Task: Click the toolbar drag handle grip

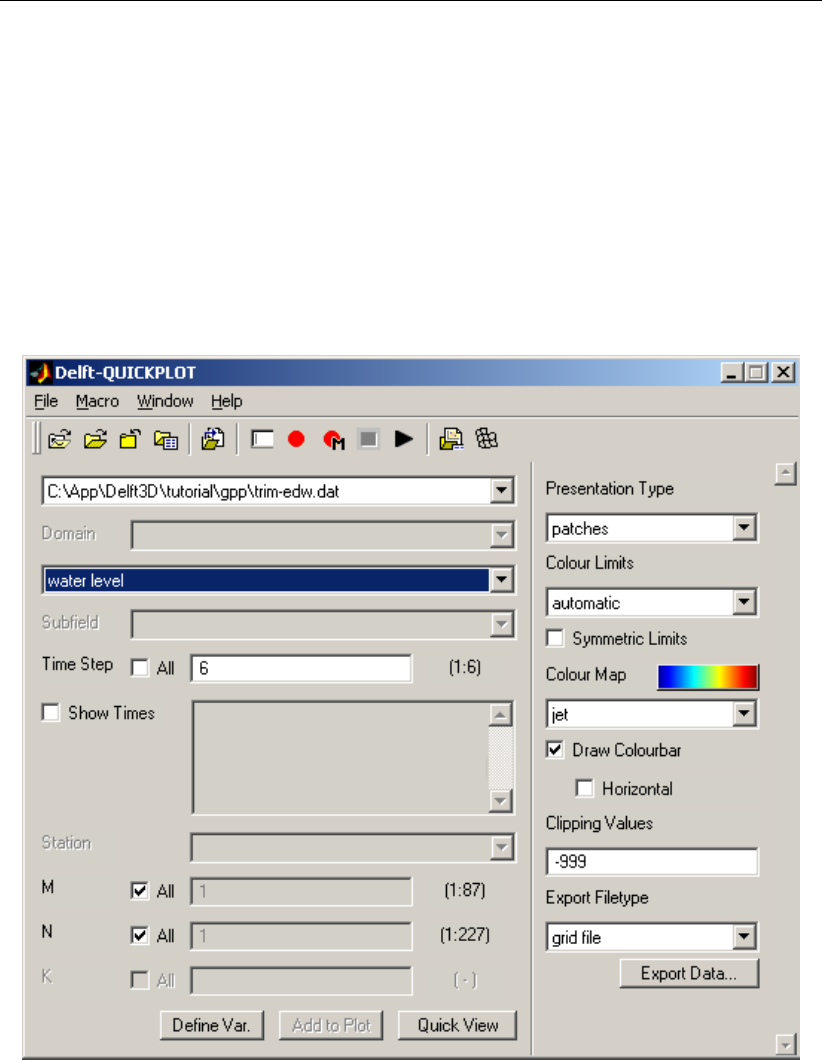Action: point(37,439)
